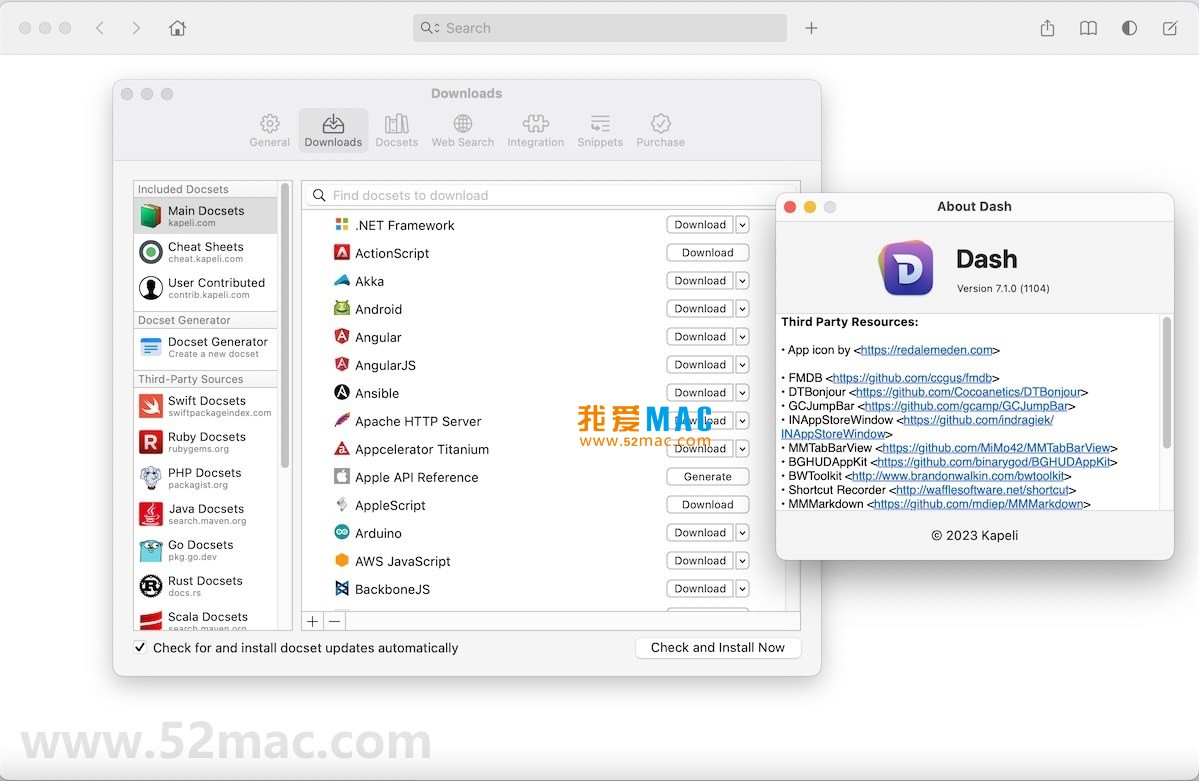Focus the main Search field at top
1199x781 pixels.
point(600,28)
